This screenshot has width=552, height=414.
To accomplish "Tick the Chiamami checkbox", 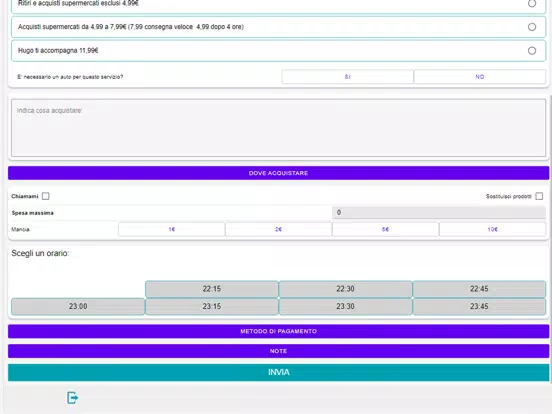I will 46,196.
